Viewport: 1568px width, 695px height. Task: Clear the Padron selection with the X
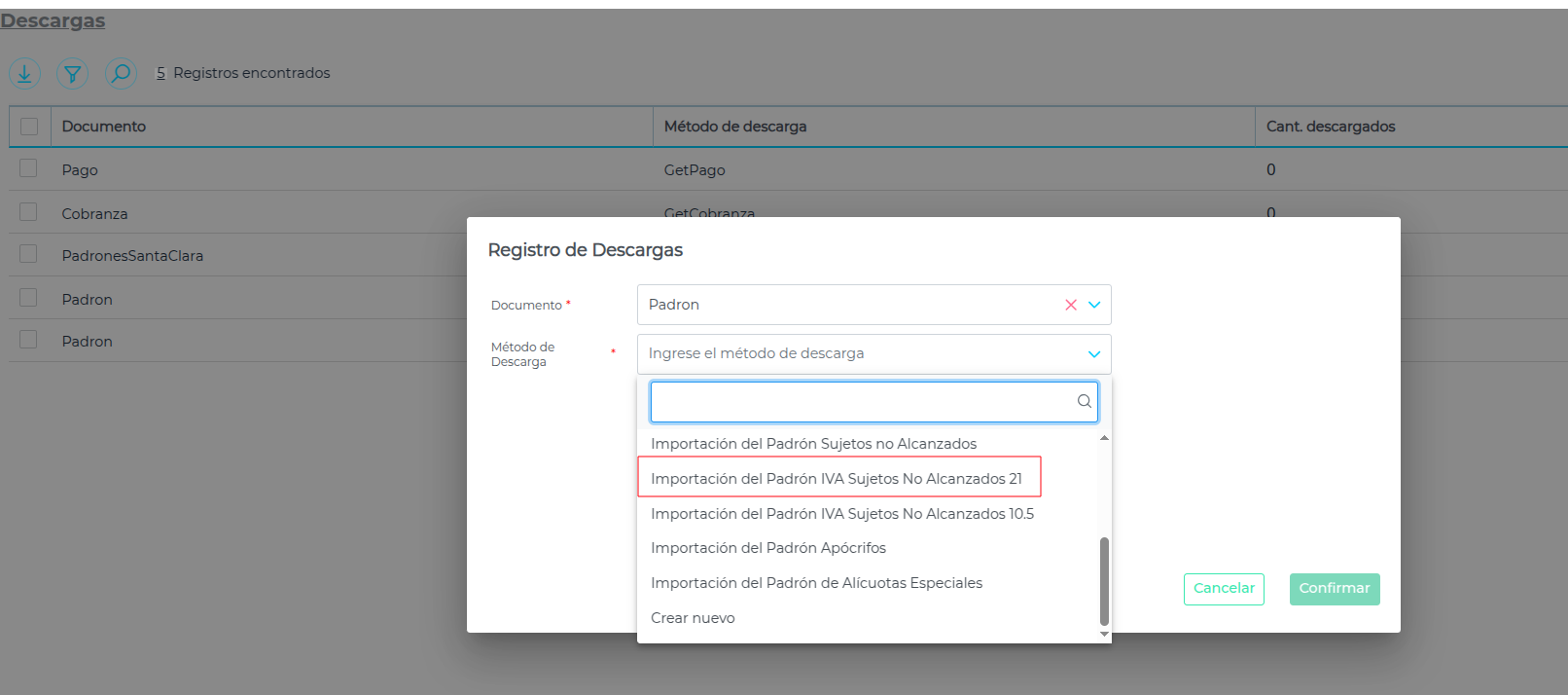pyautogui.click(x=1071, y=305)
